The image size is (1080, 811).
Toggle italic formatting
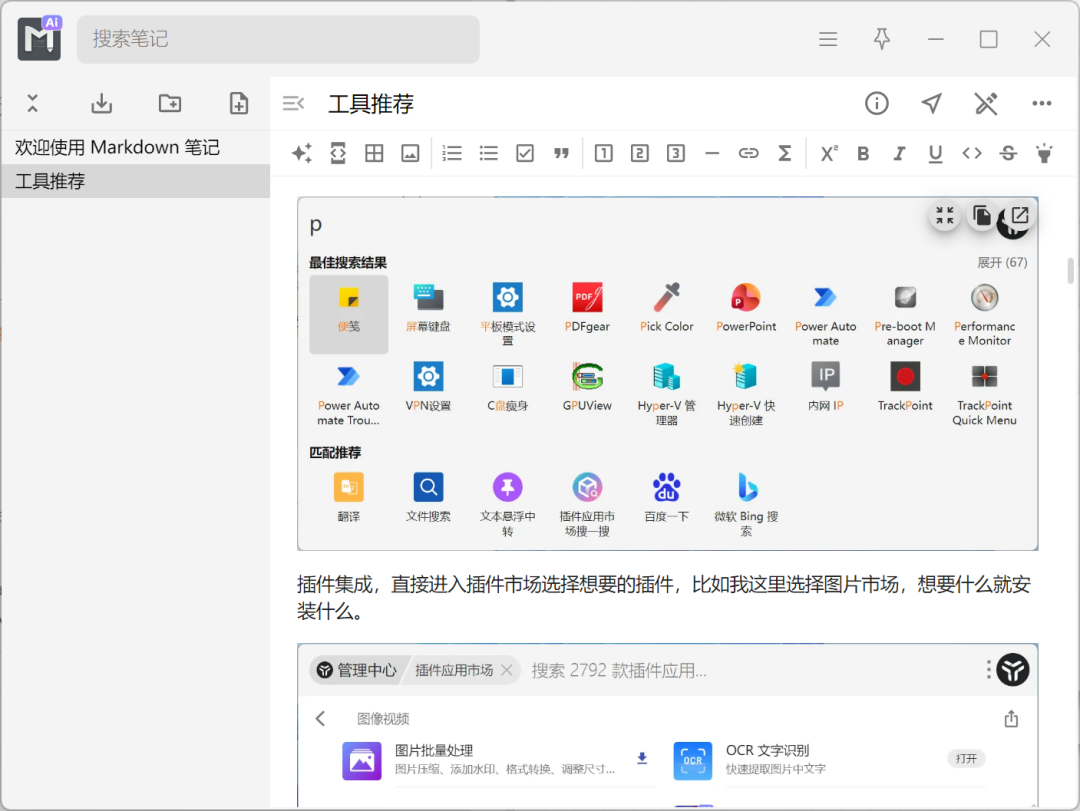(899, 153)
